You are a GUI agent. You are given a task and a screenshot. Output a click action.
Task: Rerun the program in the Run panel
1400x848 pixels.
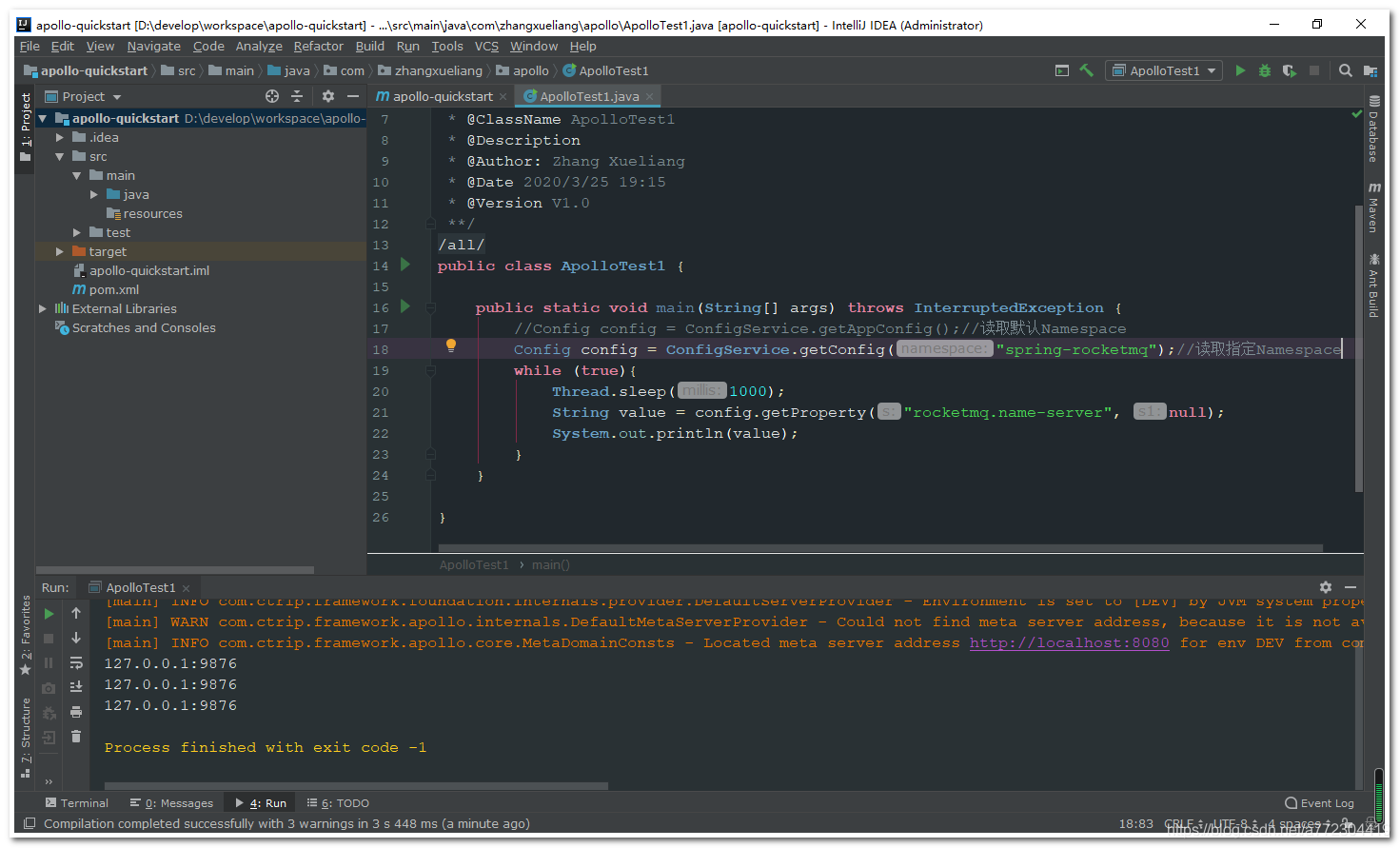(x=49, y=614)
